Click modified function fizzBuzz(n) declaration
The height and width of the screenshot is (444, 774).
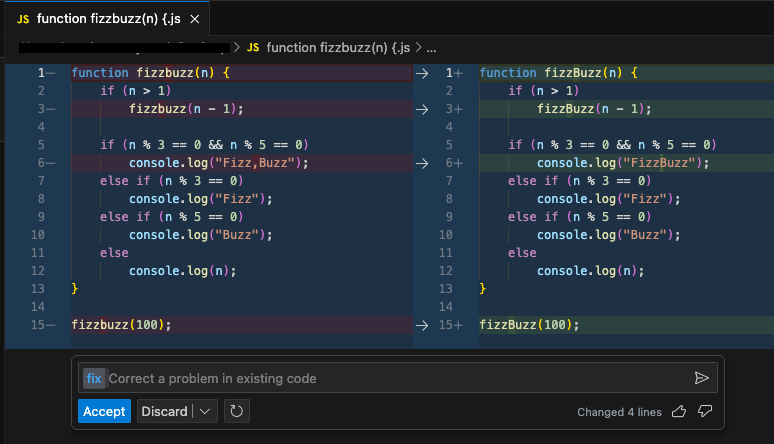(x=558, y=73)
